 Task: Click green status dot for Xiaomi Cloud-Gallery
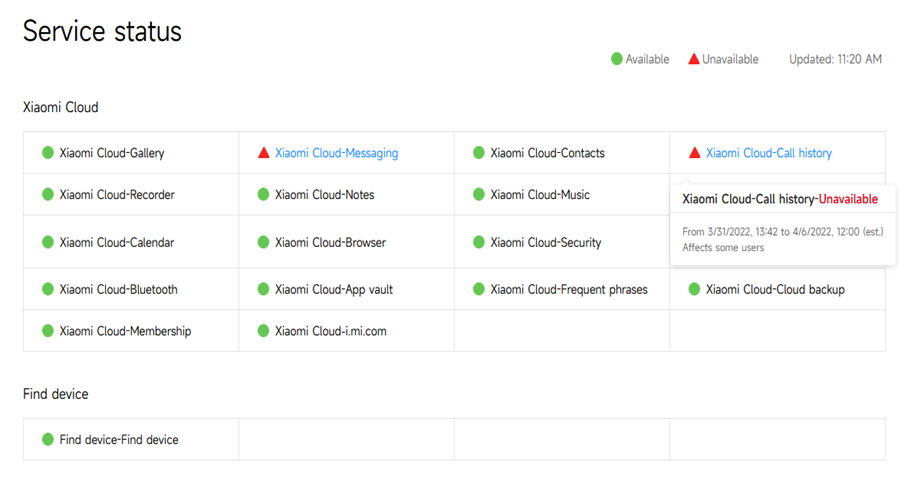click(x=48, y=153)
